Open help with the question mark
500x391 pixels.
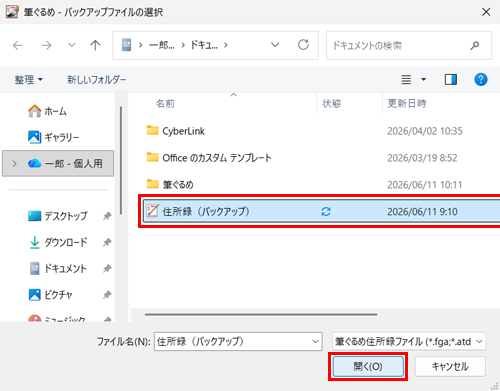click(x=481, y=79)
